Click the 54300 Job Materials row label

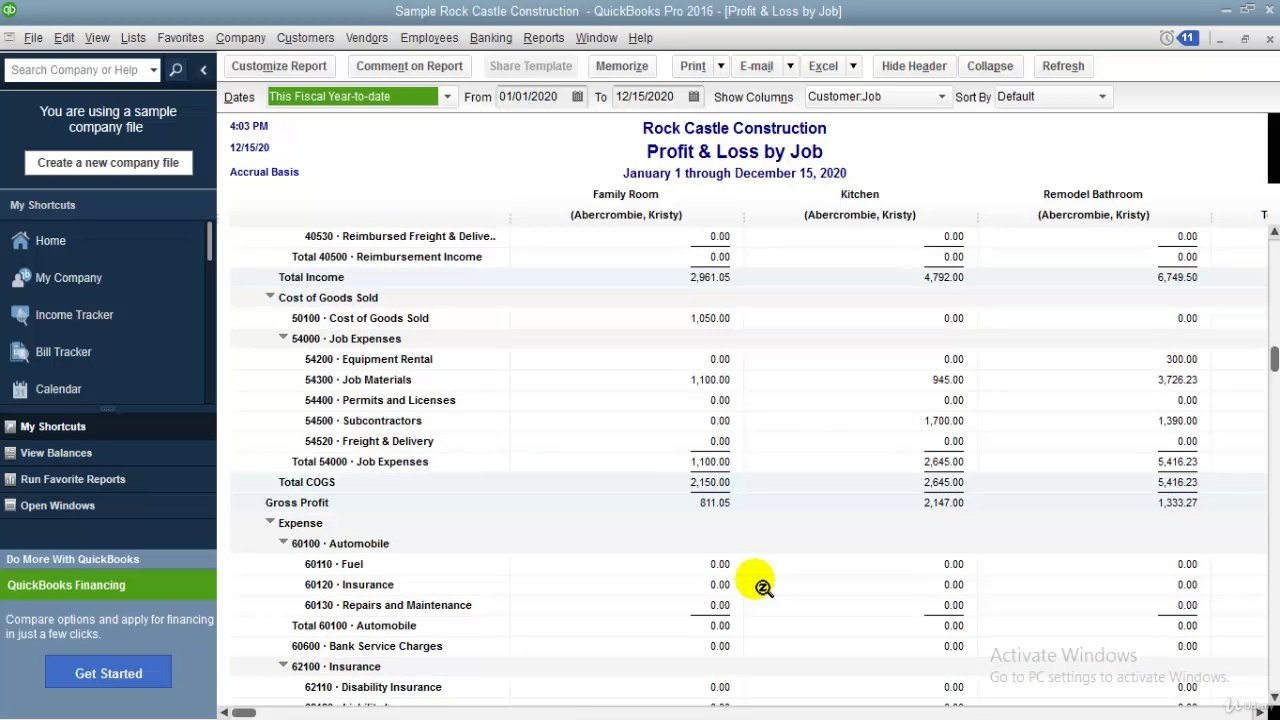click(x=358, y=380)
